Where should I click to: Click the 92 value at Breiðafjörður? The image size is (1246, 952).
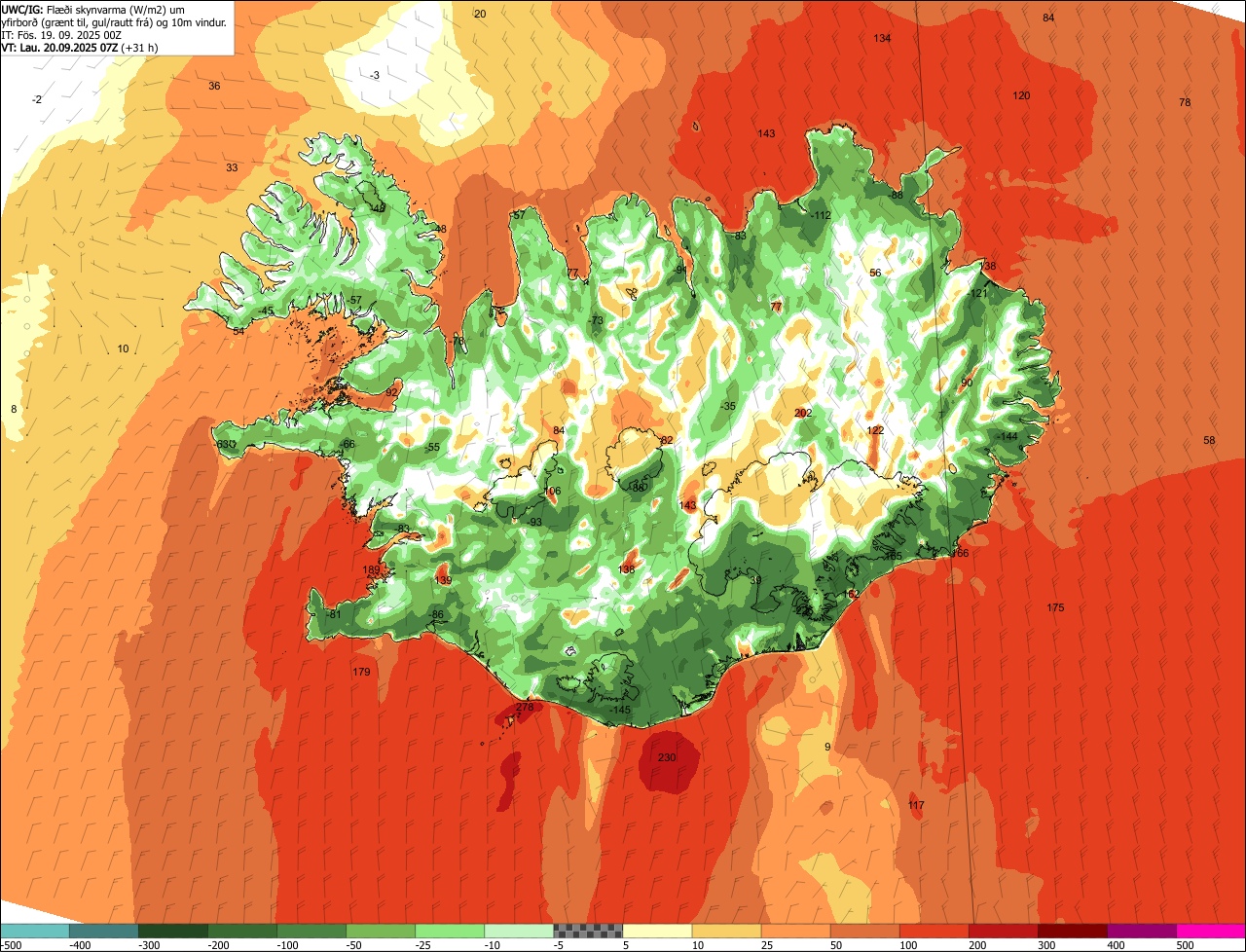tap(391, 391)
